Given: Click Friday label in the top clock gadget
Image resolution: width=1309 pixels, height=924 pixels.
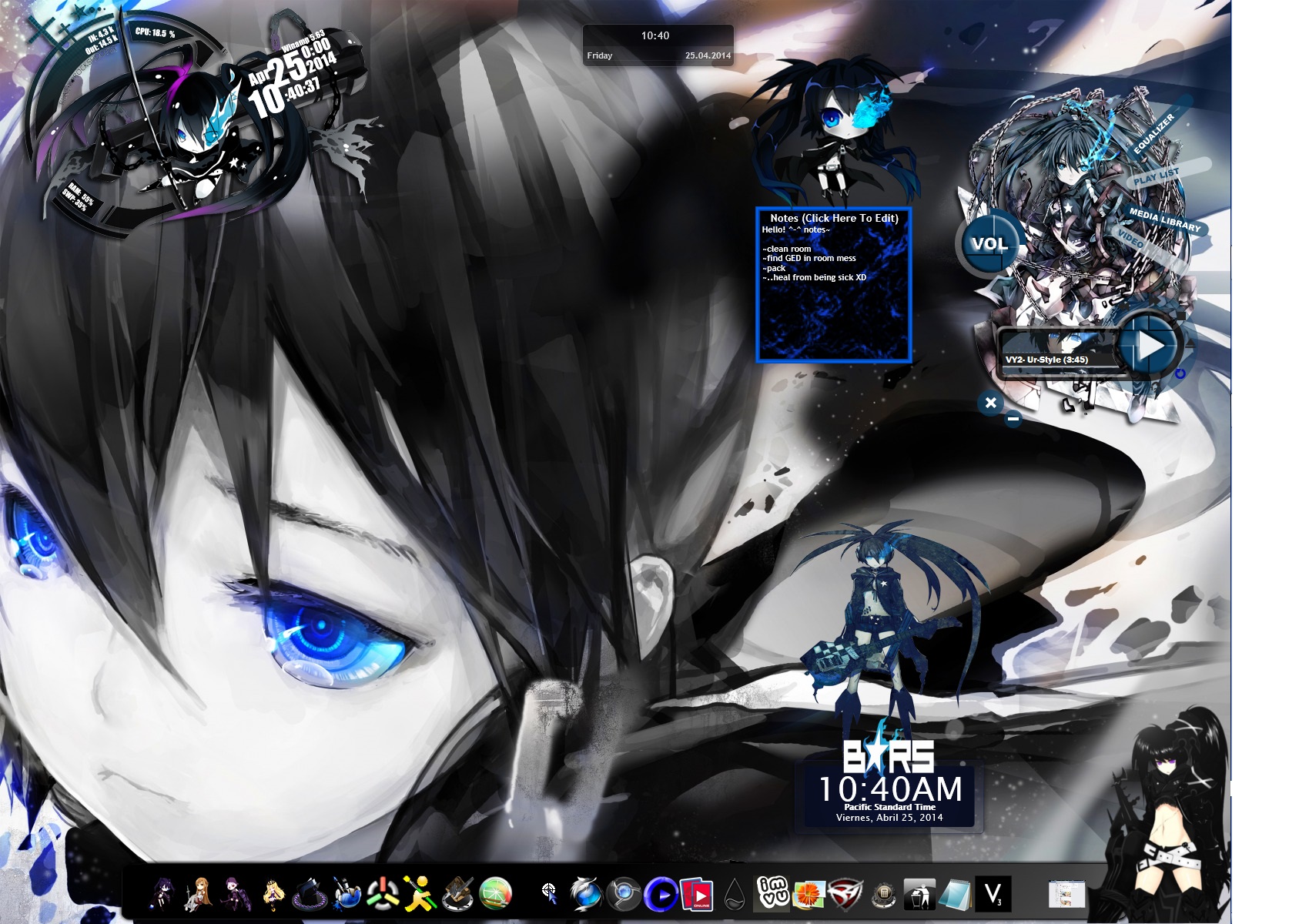Looking at the screenshot, I should point(600,55).
